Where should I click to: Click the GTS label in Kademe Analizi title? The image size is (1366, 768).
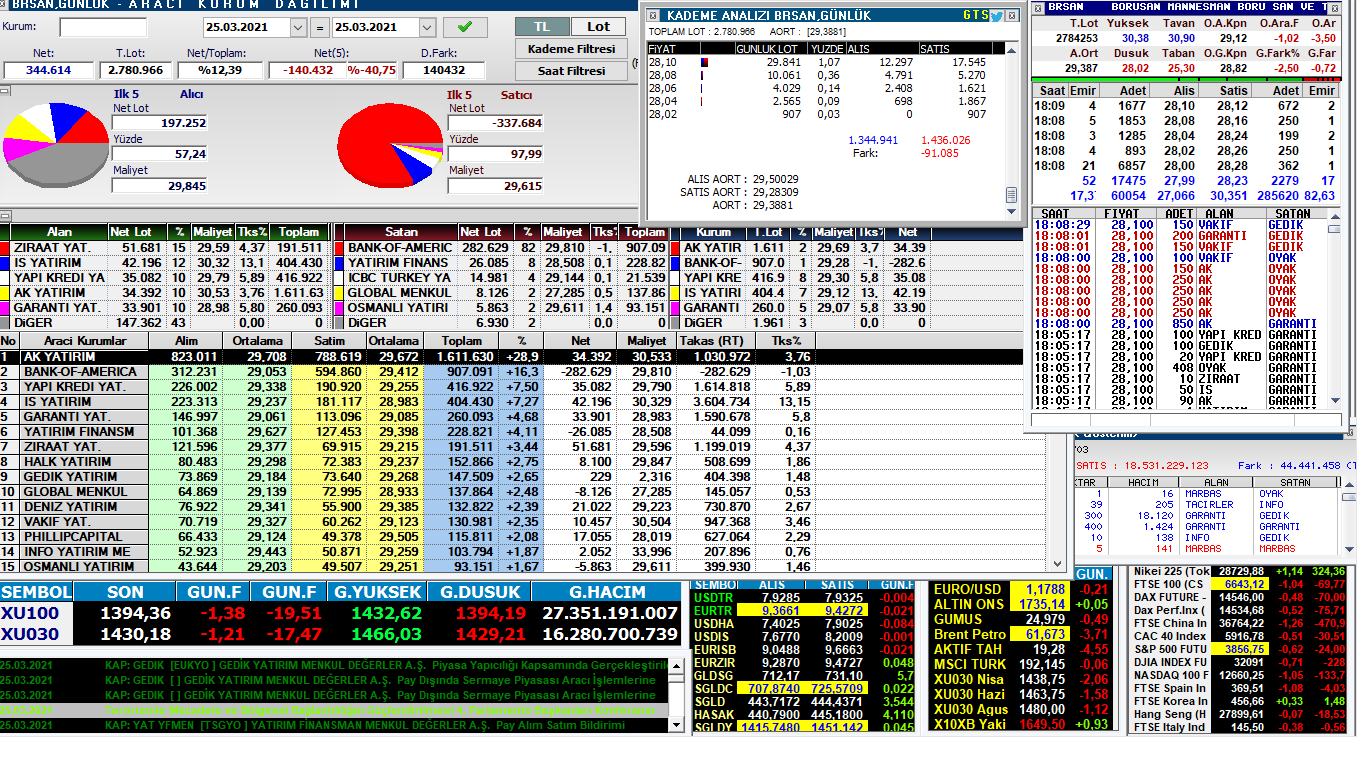pyautogui.click(x=975, y=15)
